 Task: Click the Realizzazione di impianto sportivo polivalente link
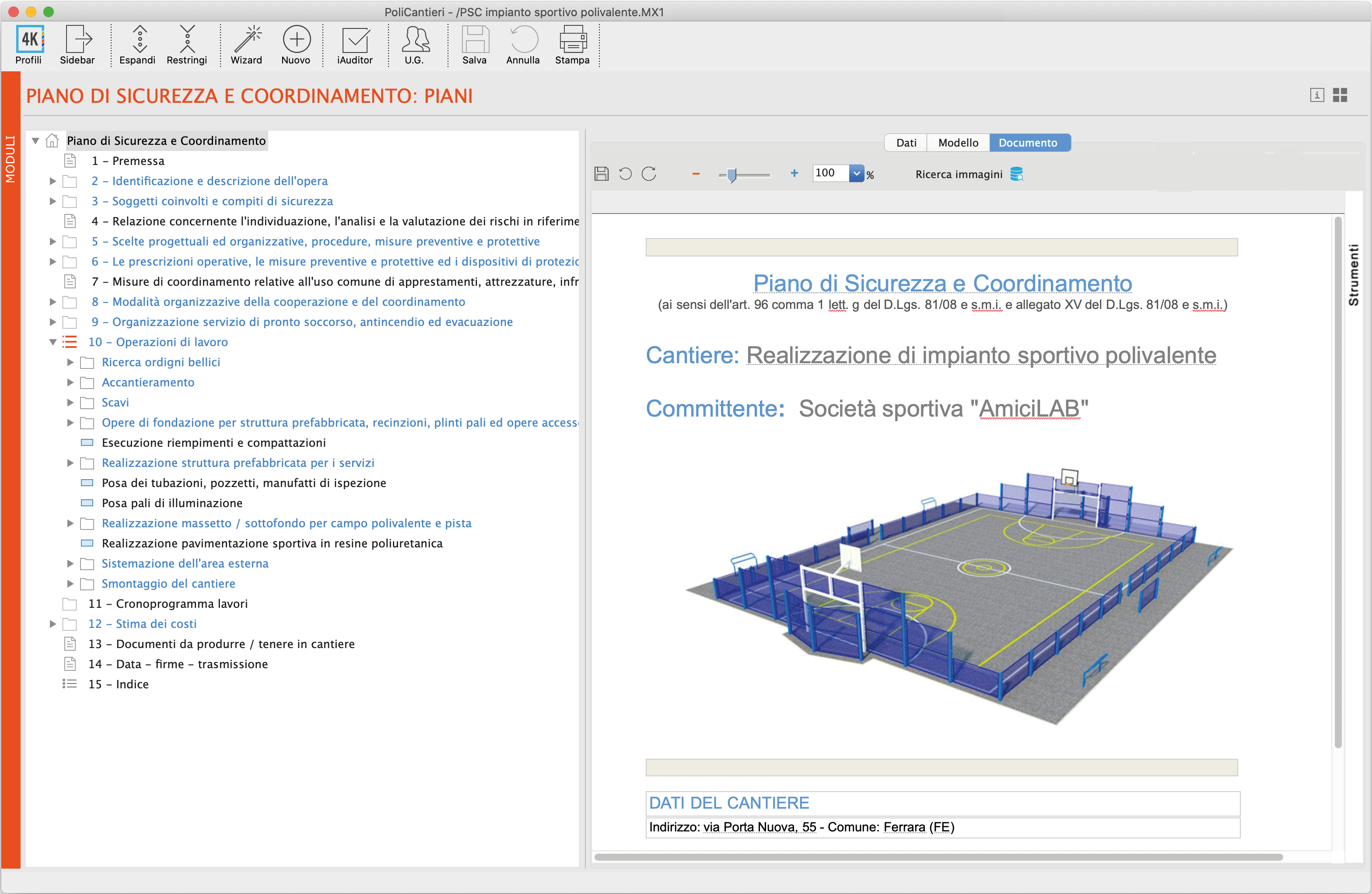[981, 355]
